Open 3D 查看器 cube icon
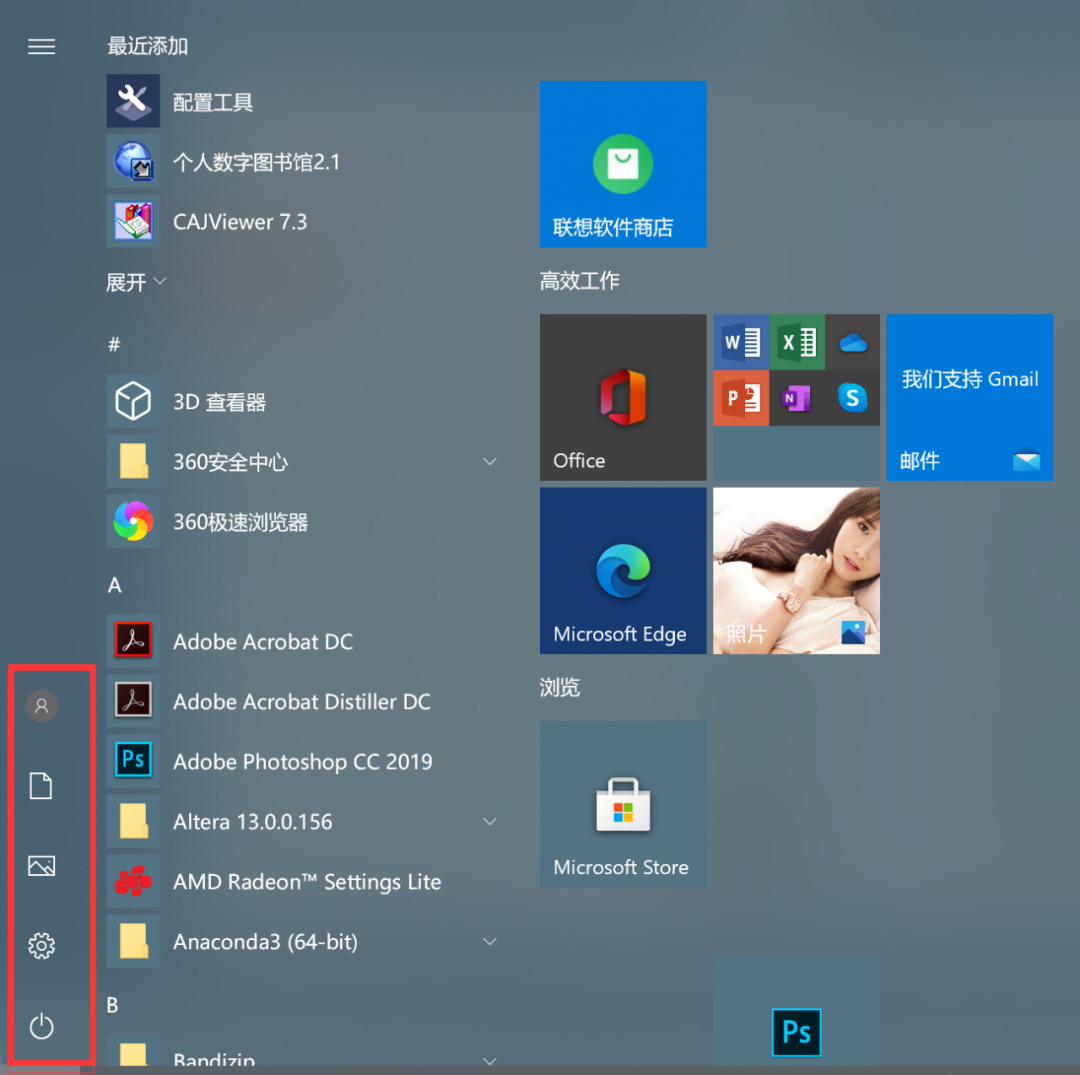 point(133,401)
